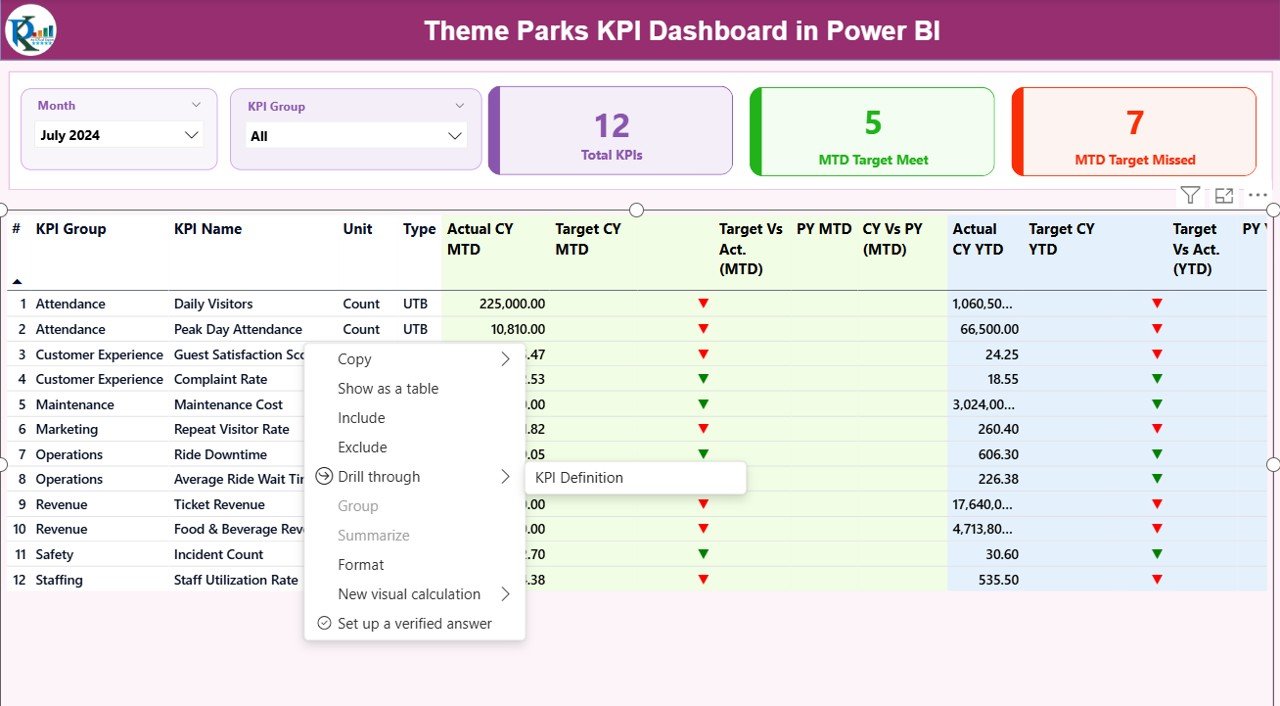Expand the Copy submenu arrow
1280x706 pixels.
(505, 359)
